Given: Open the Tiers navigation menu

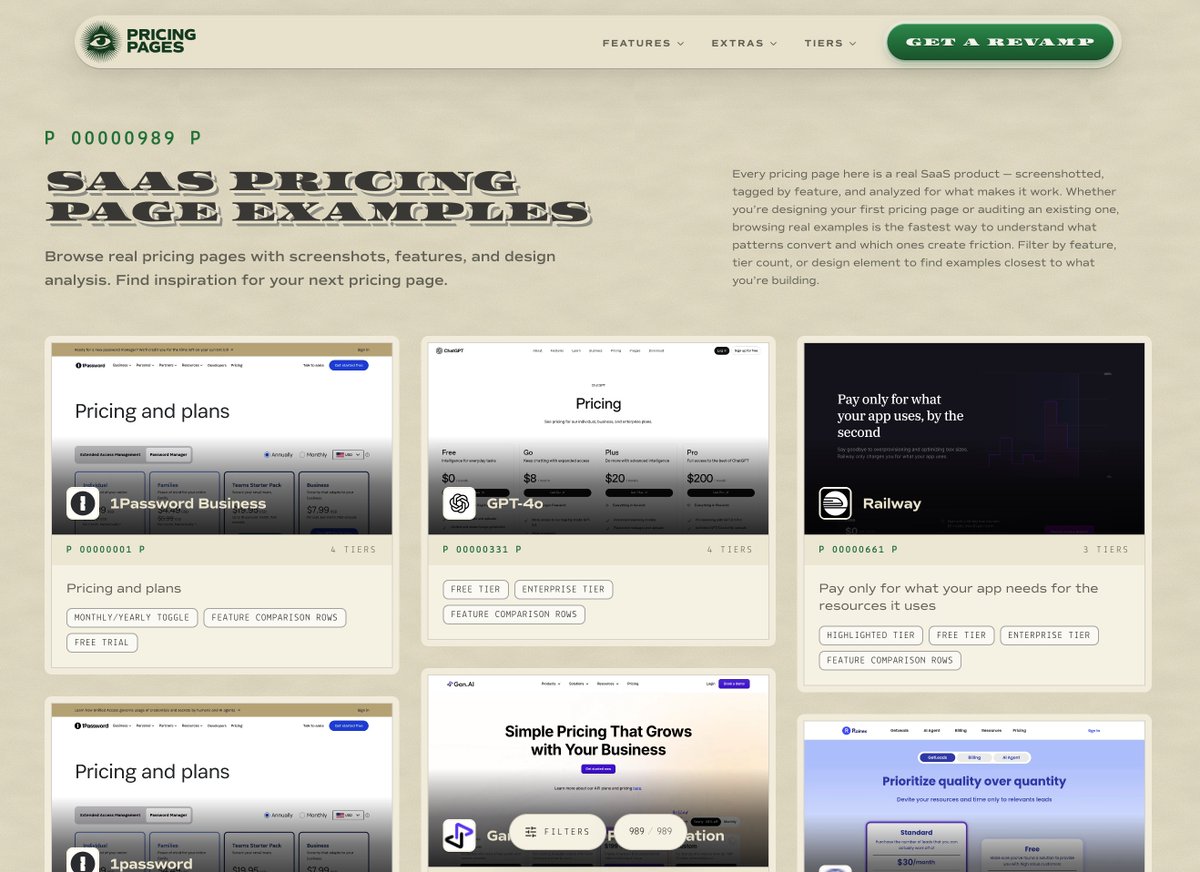Looking at the screenshot, I should click(x=830, y=43).
